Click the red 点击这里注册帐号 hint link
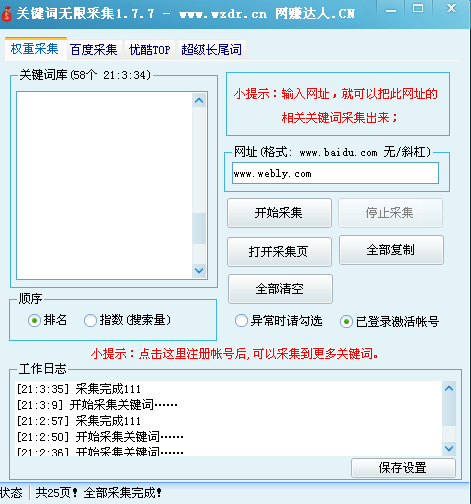471x504 pixels. pos(235,354)
